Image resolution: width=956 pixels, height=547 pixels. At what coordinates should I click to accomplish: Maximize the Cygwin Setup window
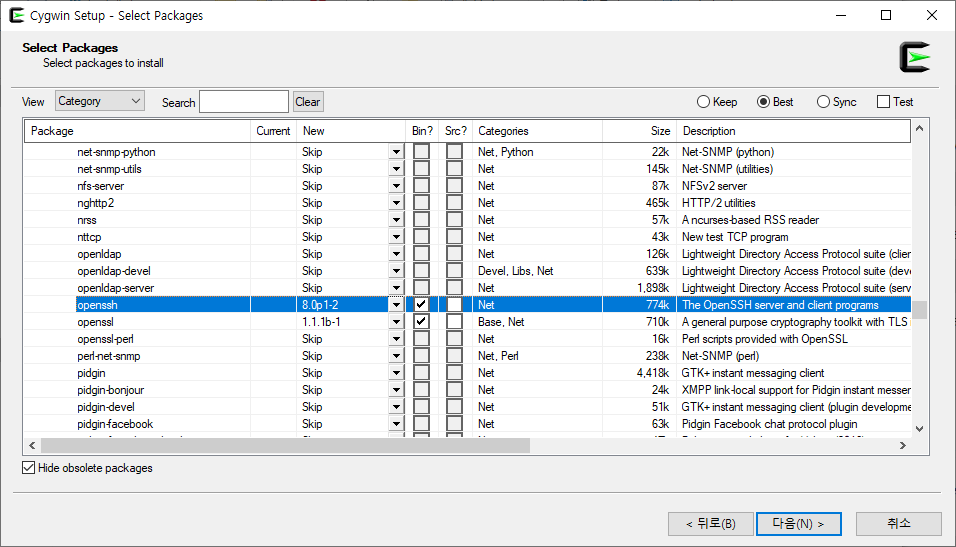[886, 15]
